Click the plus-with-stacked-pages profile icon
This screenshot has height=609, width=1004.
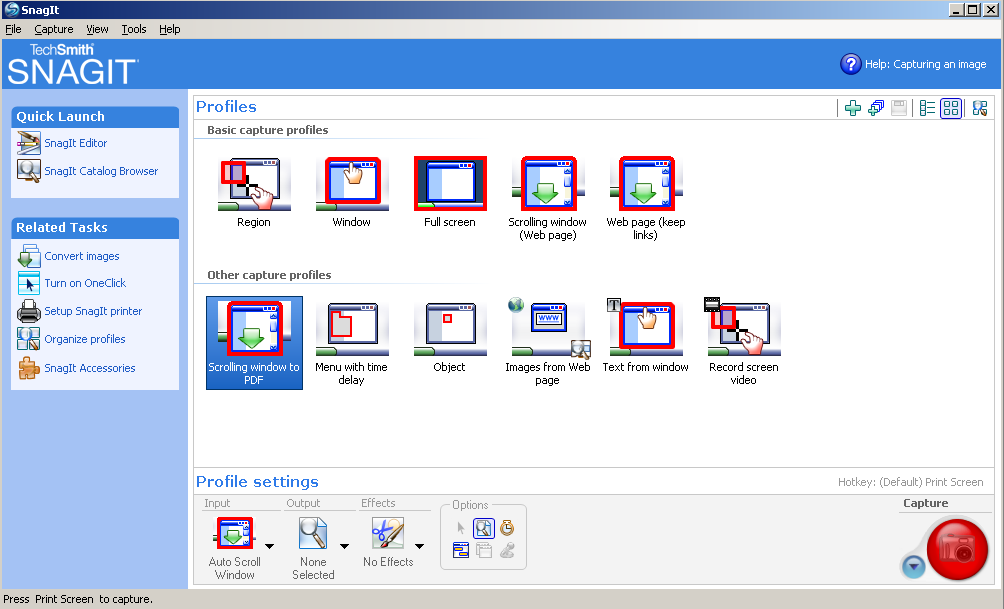876,108
